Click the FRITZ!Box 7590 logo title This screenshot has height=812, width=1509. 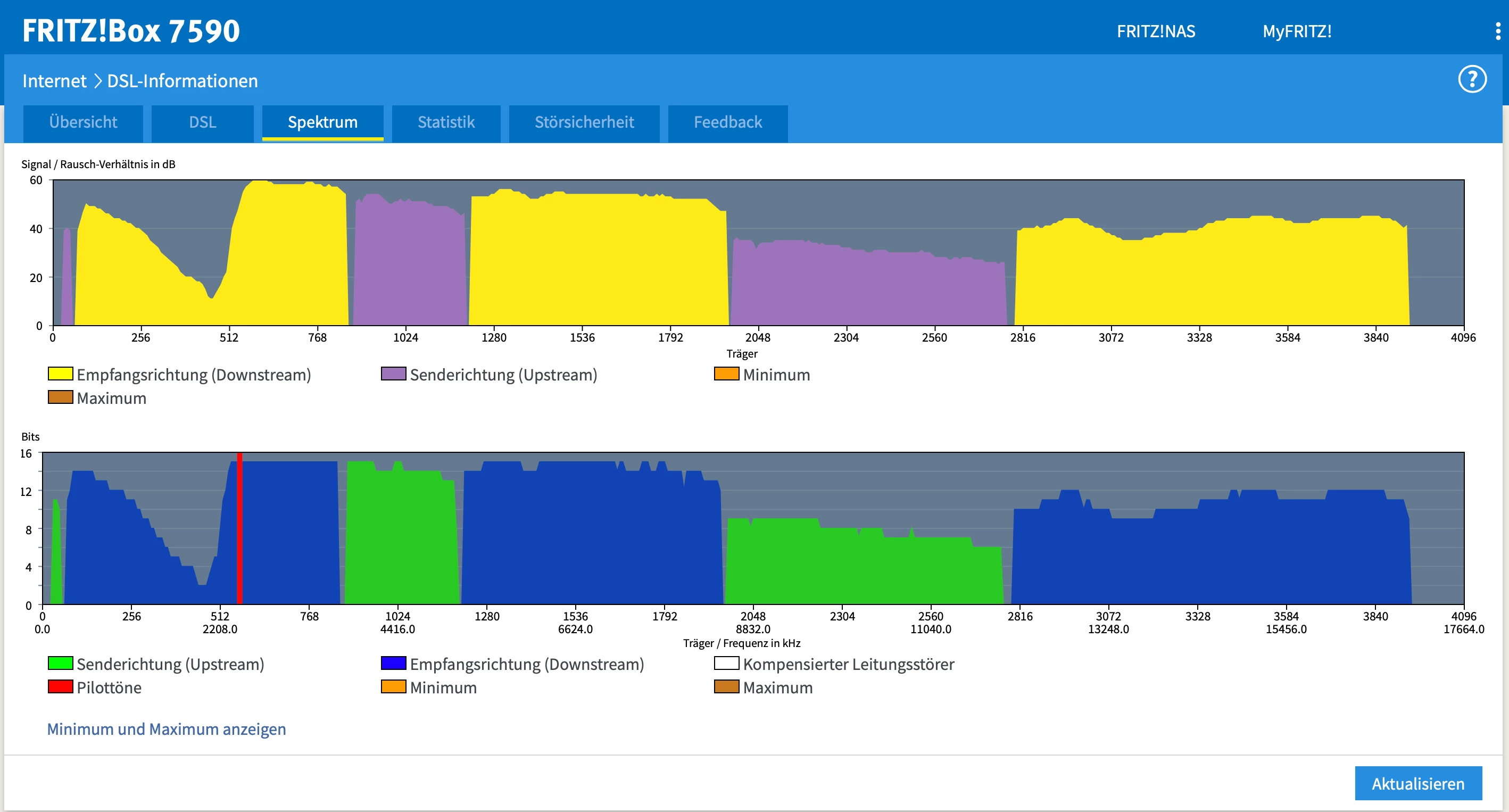pyautogui.click(x=131, y=31)
